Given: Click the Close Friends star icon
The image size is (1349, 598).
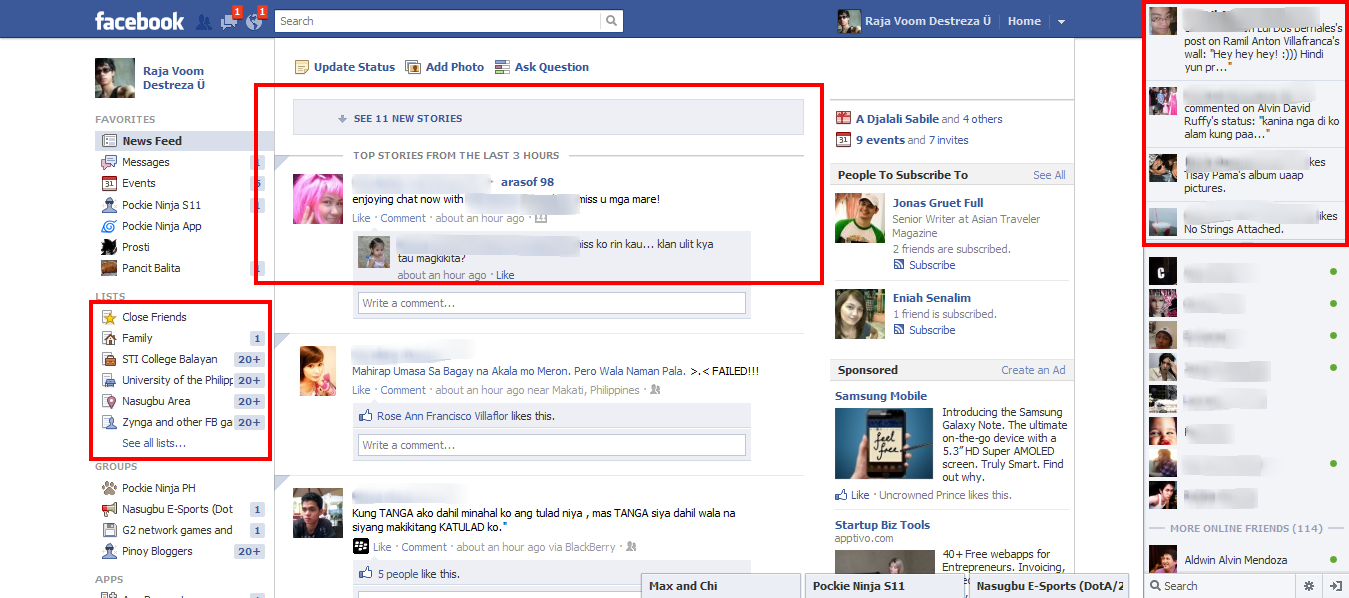Looking at the screenshot, I should pos(110,317).
